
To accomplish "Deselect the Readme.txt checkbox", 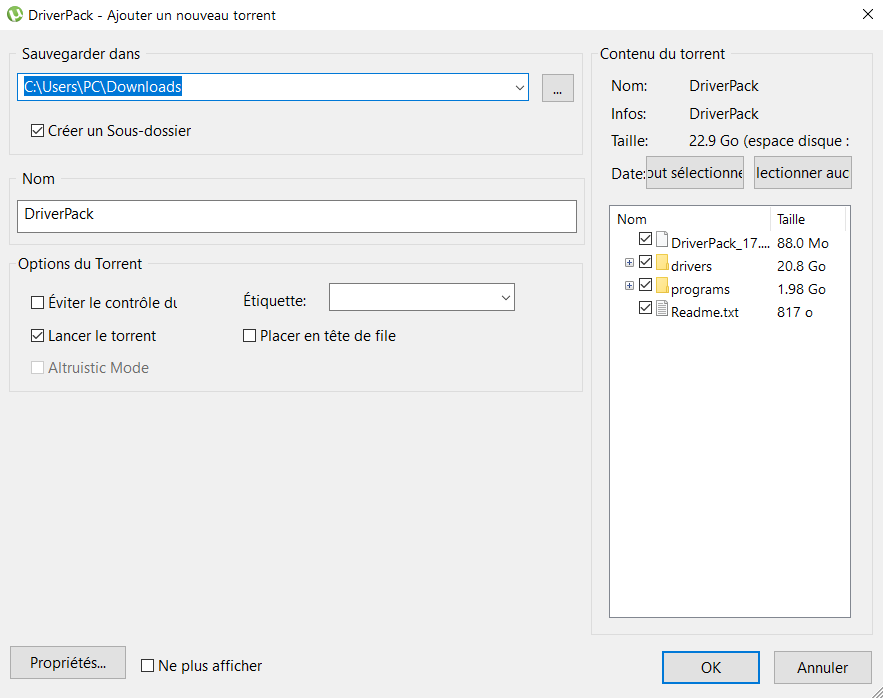I will tap(645, 308).
